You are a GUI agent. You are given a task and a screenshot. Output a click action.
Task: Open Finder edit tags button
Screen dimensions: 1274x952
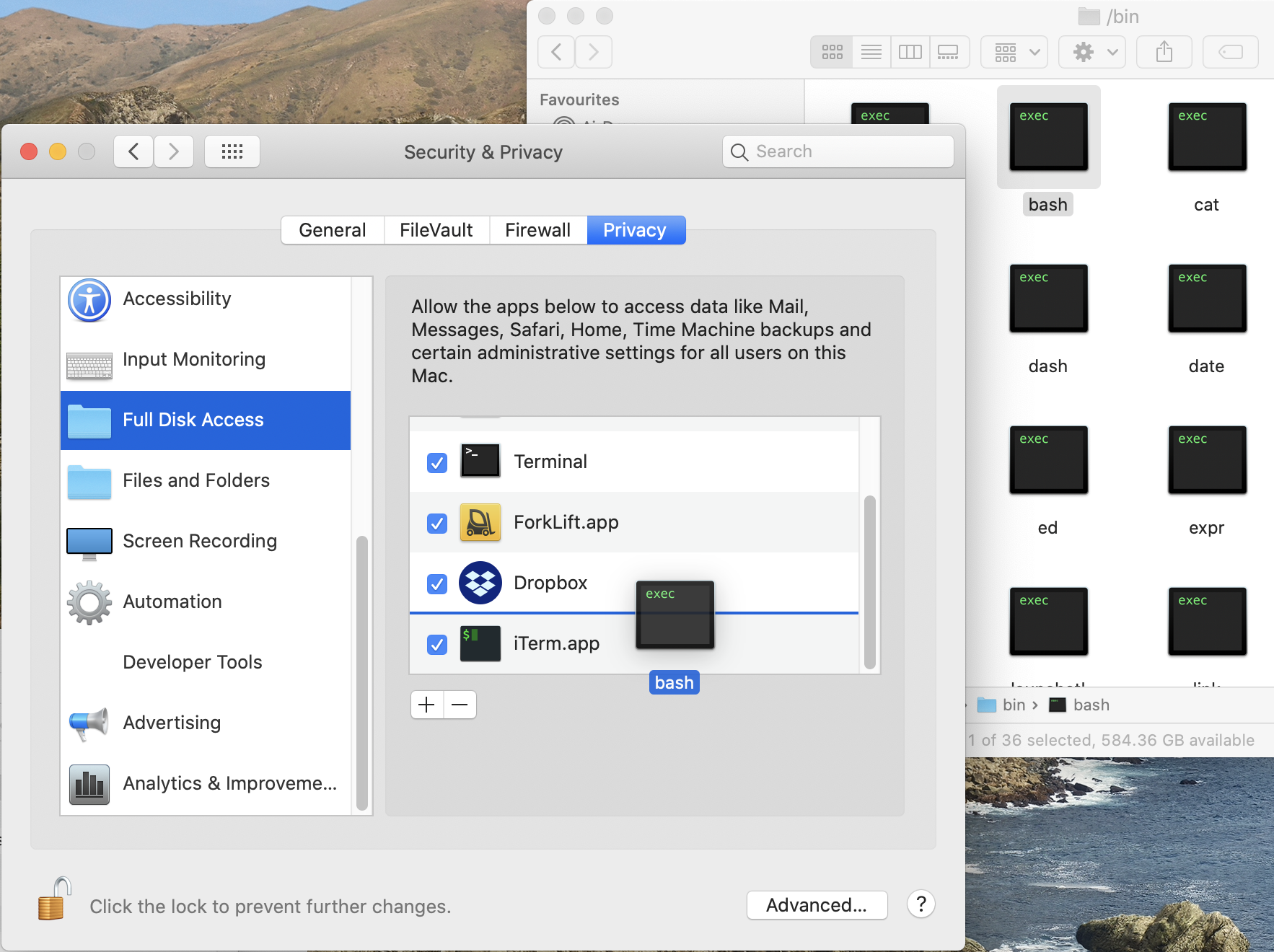point(1231,52)
